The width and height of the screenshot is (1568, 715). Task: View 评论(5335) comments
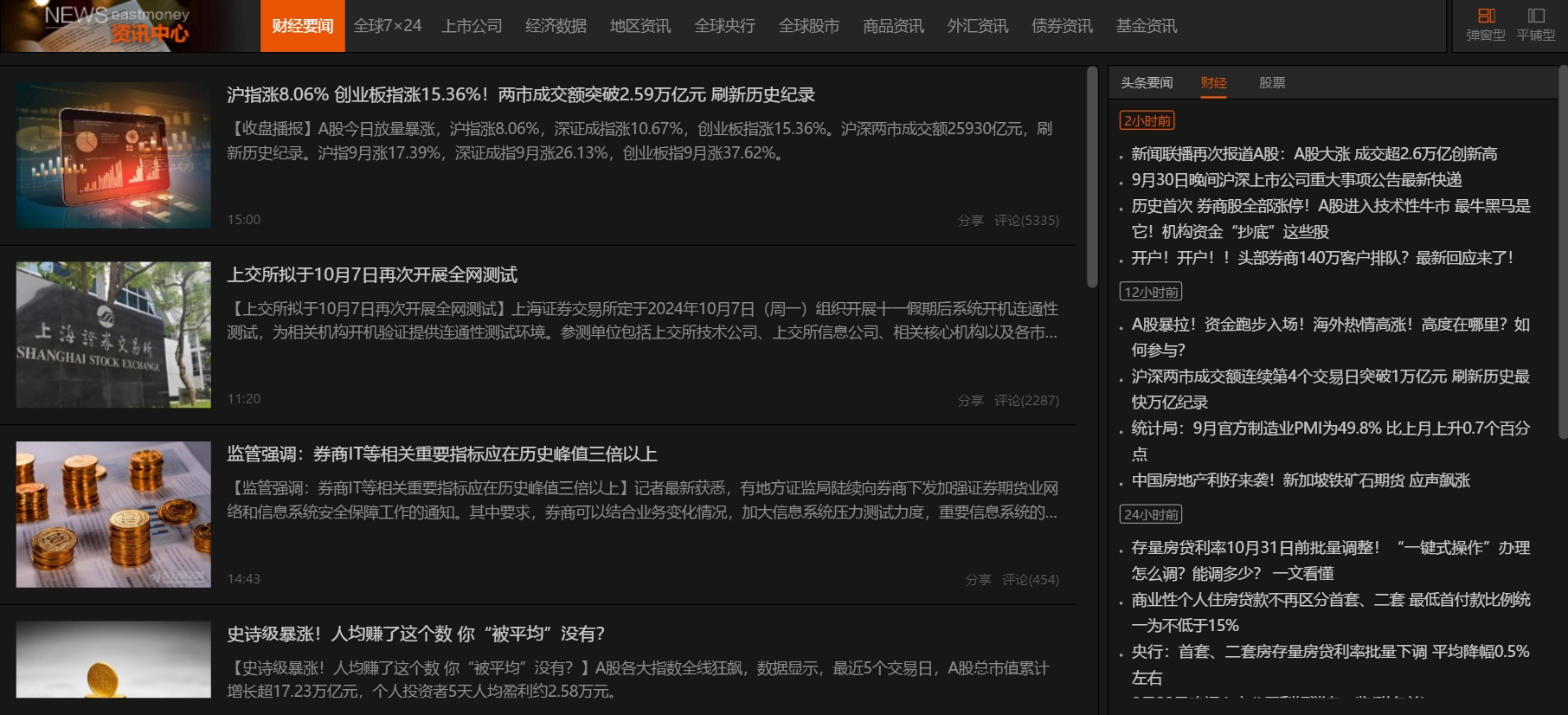(1026, 221)
